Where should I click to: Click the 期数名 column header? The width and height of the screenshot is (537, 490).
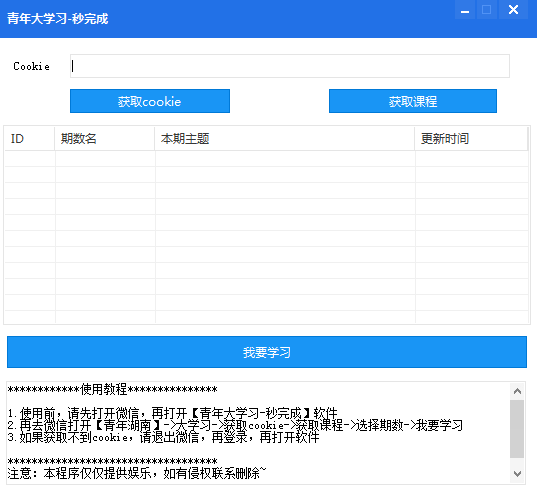coord(104,139)
